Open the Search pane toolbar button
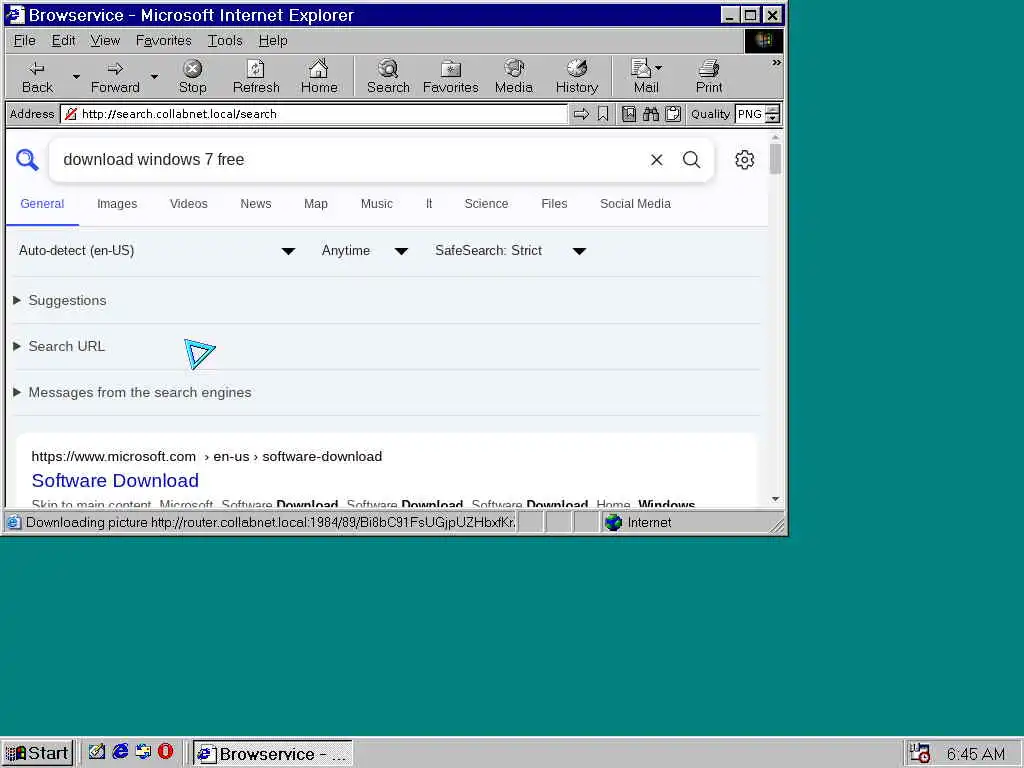Image resolution: width=1024 pixels, height=768 pixels. [388, 77]
